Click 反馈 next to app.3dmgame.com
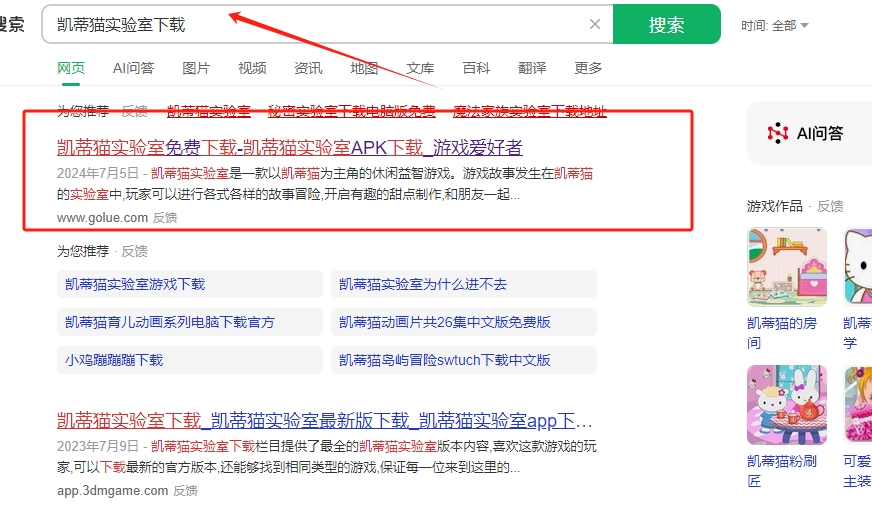 click(185, 490)
